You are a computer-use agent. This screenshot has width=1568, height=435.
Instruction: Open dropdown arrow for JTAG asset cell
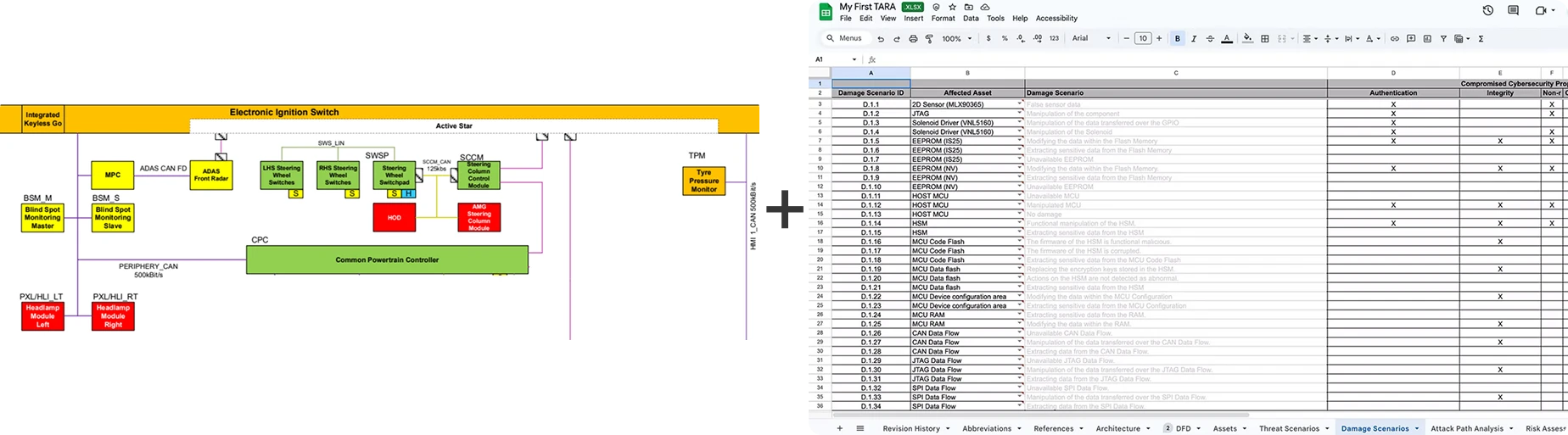click(x=1019, y=113)
